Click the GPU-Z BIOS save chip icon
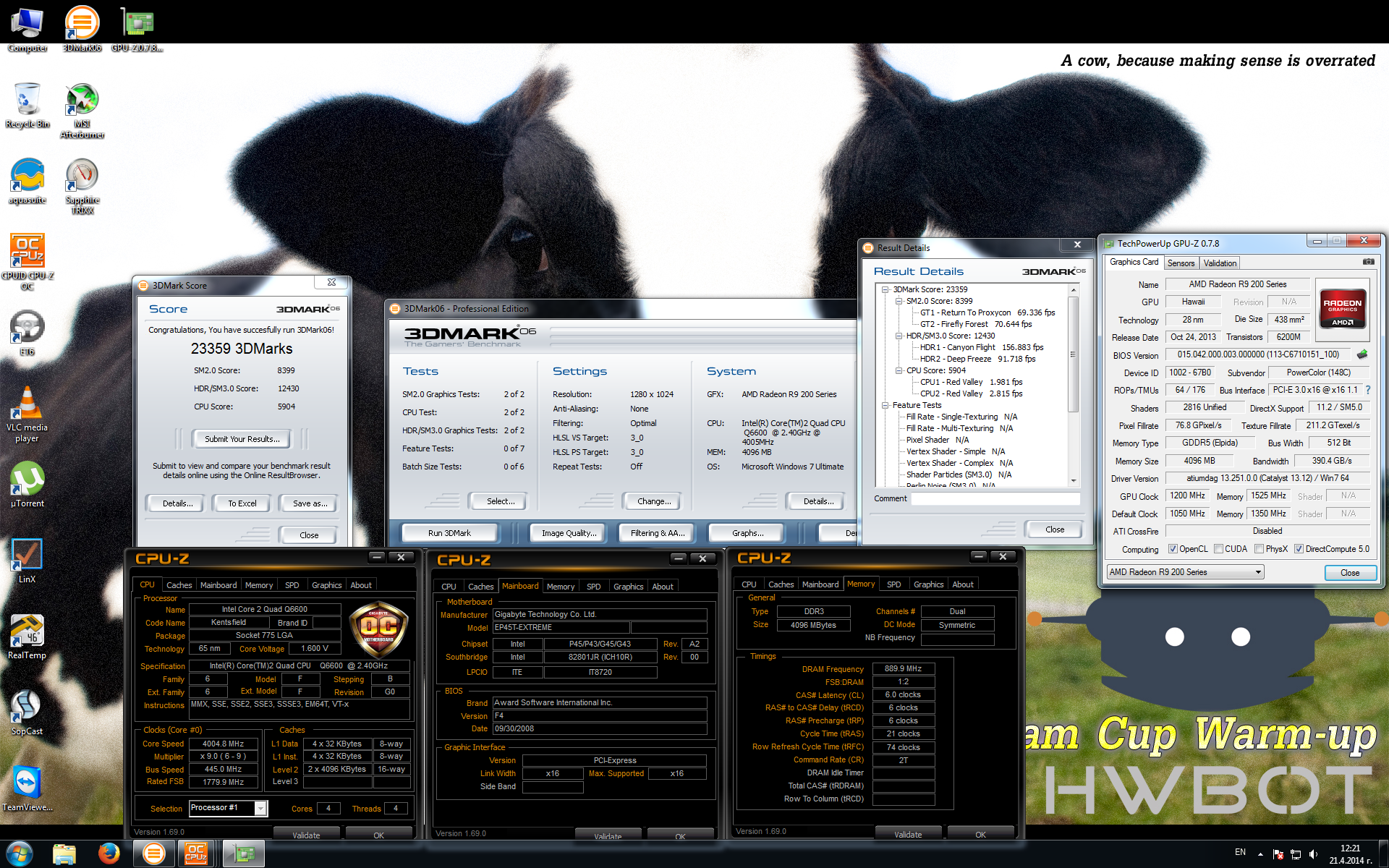This screenshot has height=868, width=1389. (1362, 354)
